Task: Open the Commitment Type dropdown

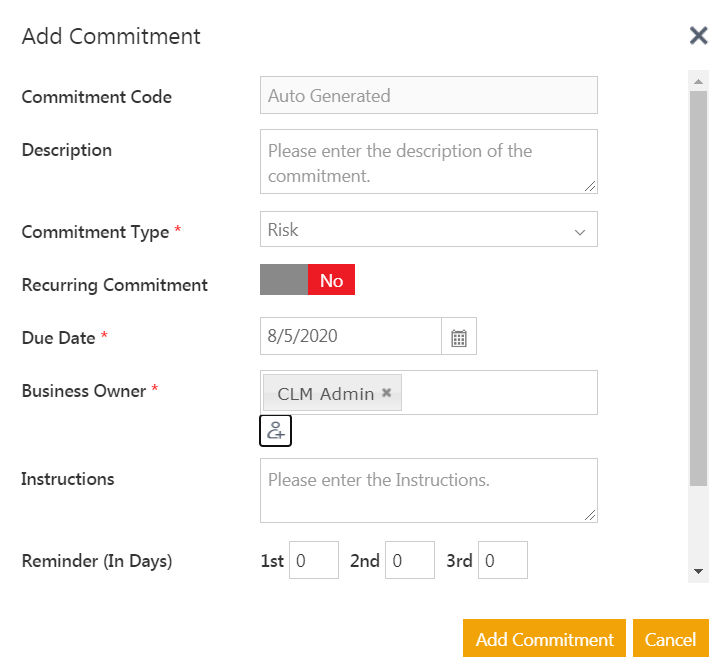Action: pos(428,229)
